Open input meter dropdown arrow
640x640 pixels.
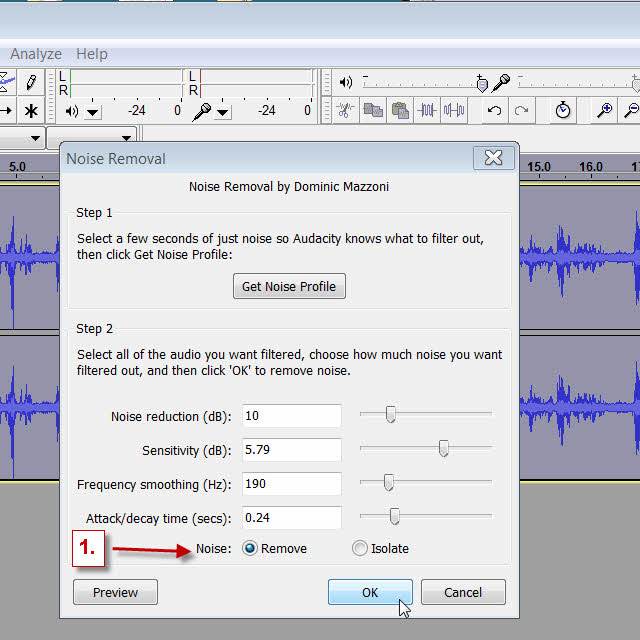[222, 112]
